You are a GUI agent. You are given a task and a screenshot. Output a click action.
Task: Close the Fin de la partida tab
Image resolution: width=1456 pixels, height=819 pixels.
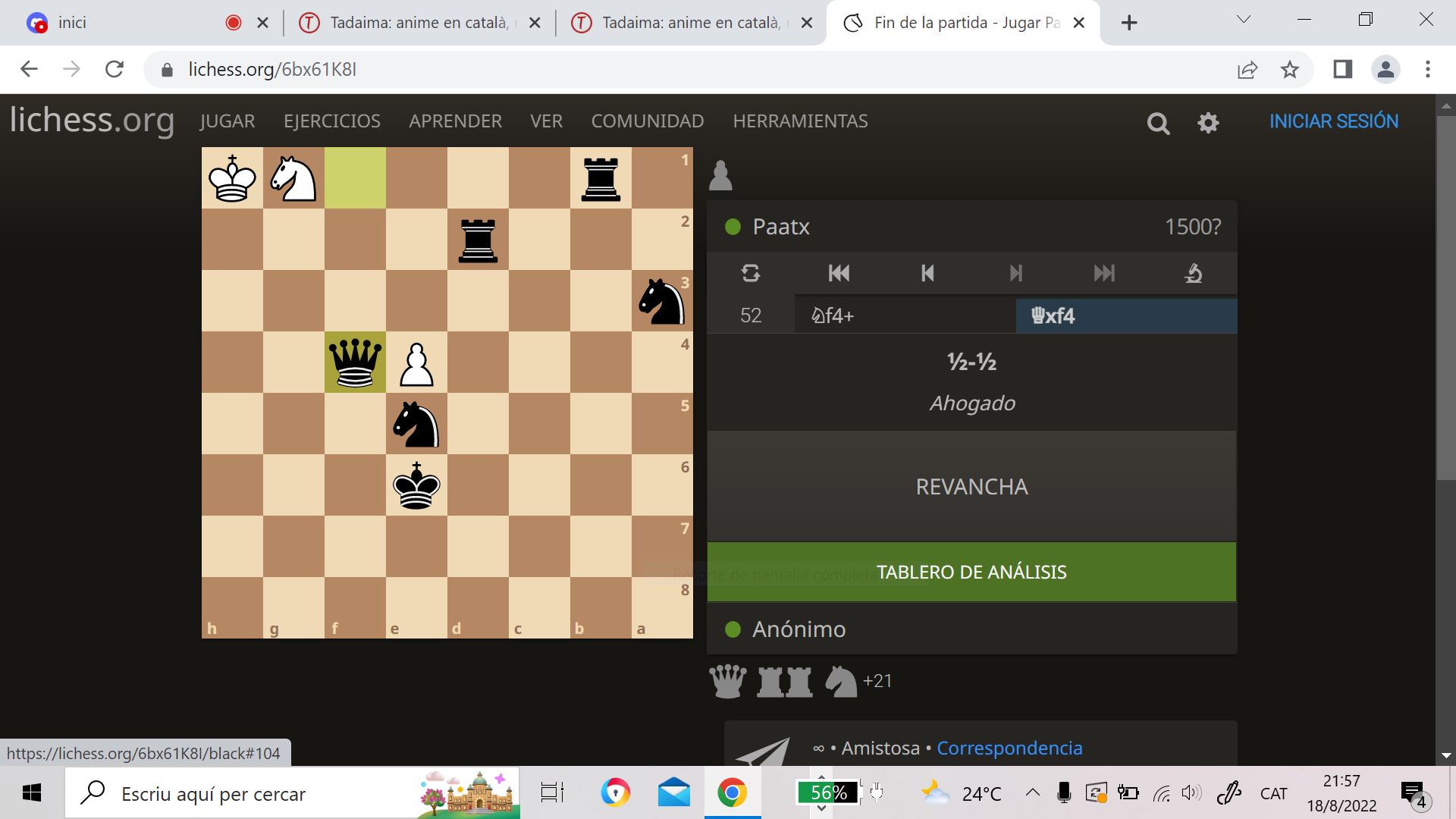pos(1079,23)
